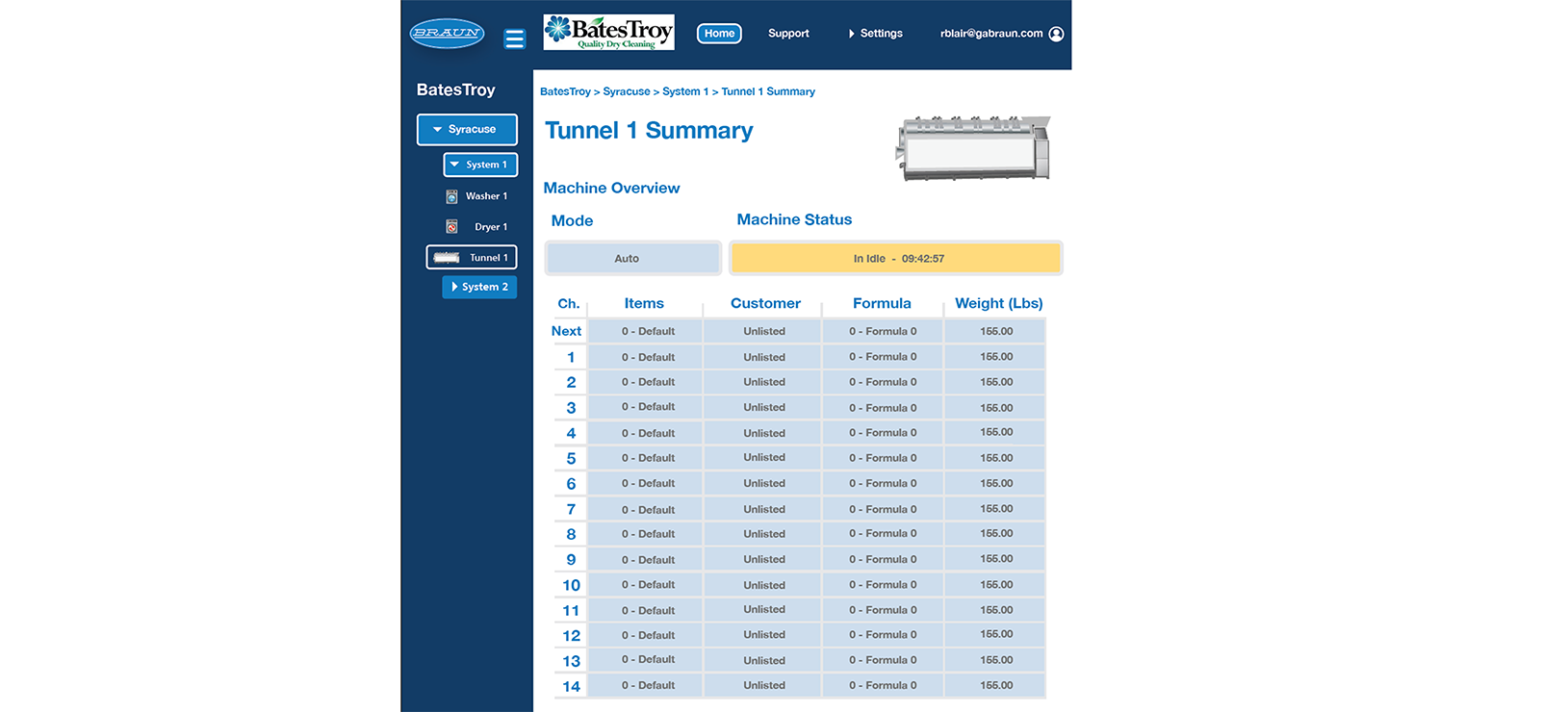Screen dimensions: 1568x712
Task: Click the tunnel washer machine image
Action: 973,148
